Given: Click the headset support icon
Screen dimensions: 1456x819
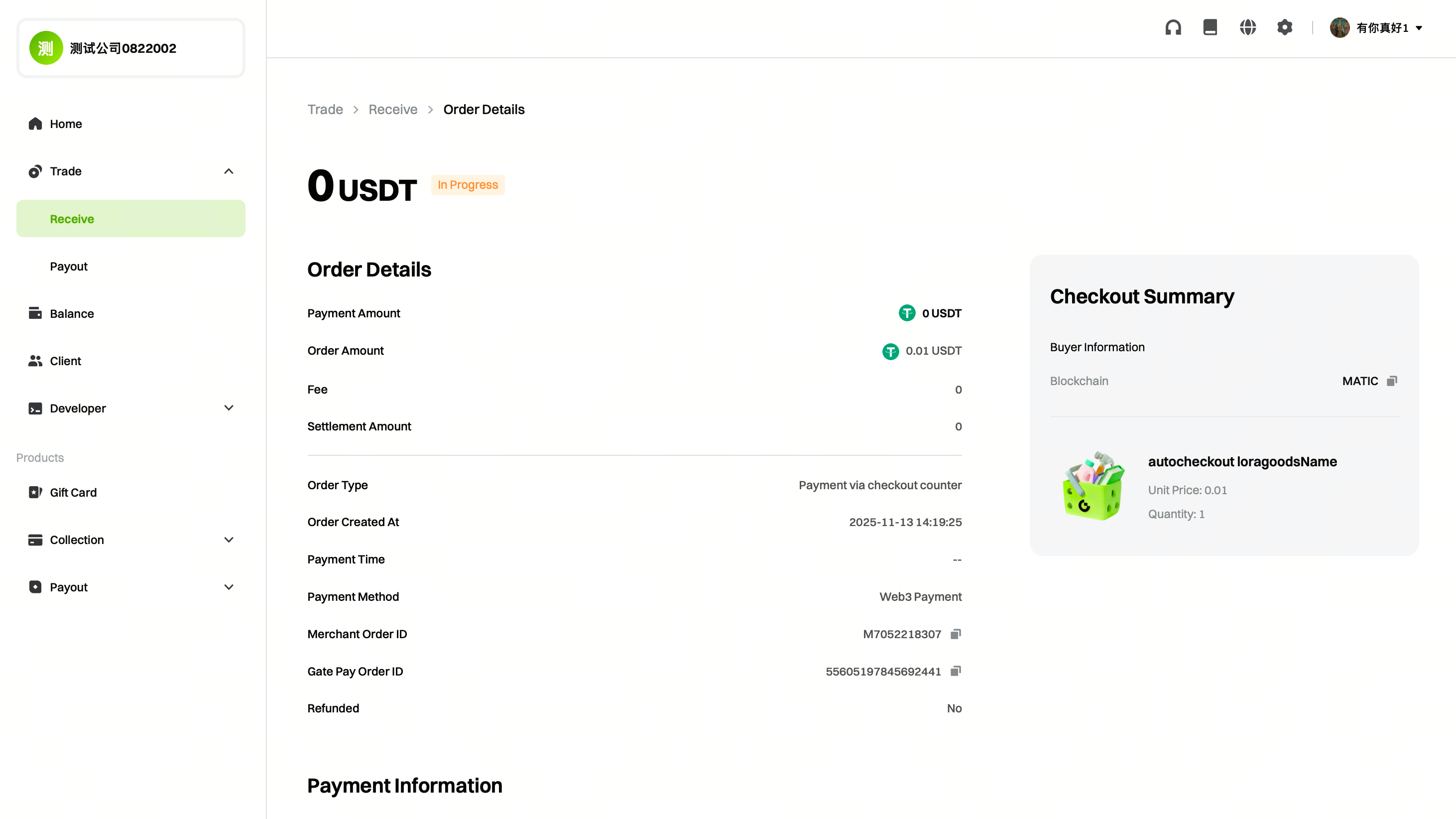Looking at the screenshot, I should tap(1173, 27).
